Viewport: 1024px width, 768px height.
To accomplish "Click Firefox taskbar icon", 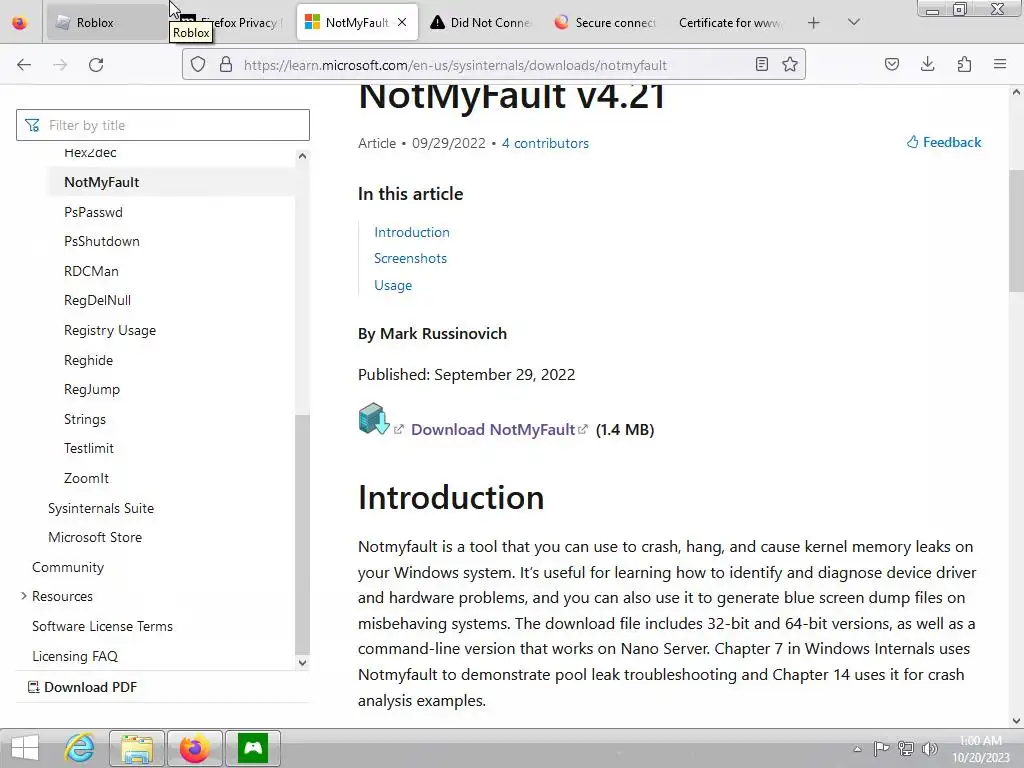I will (195, 748).
